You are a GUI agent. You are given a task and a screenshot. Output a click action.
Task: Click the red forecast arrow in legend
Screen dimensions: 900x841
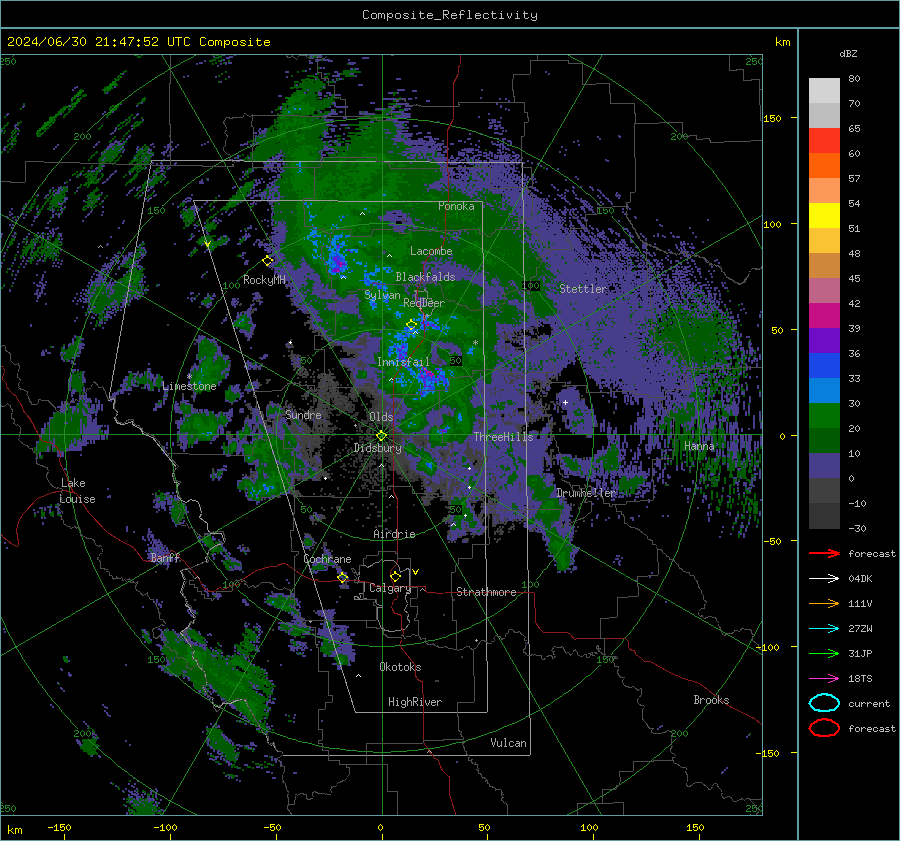coord(824,553)
